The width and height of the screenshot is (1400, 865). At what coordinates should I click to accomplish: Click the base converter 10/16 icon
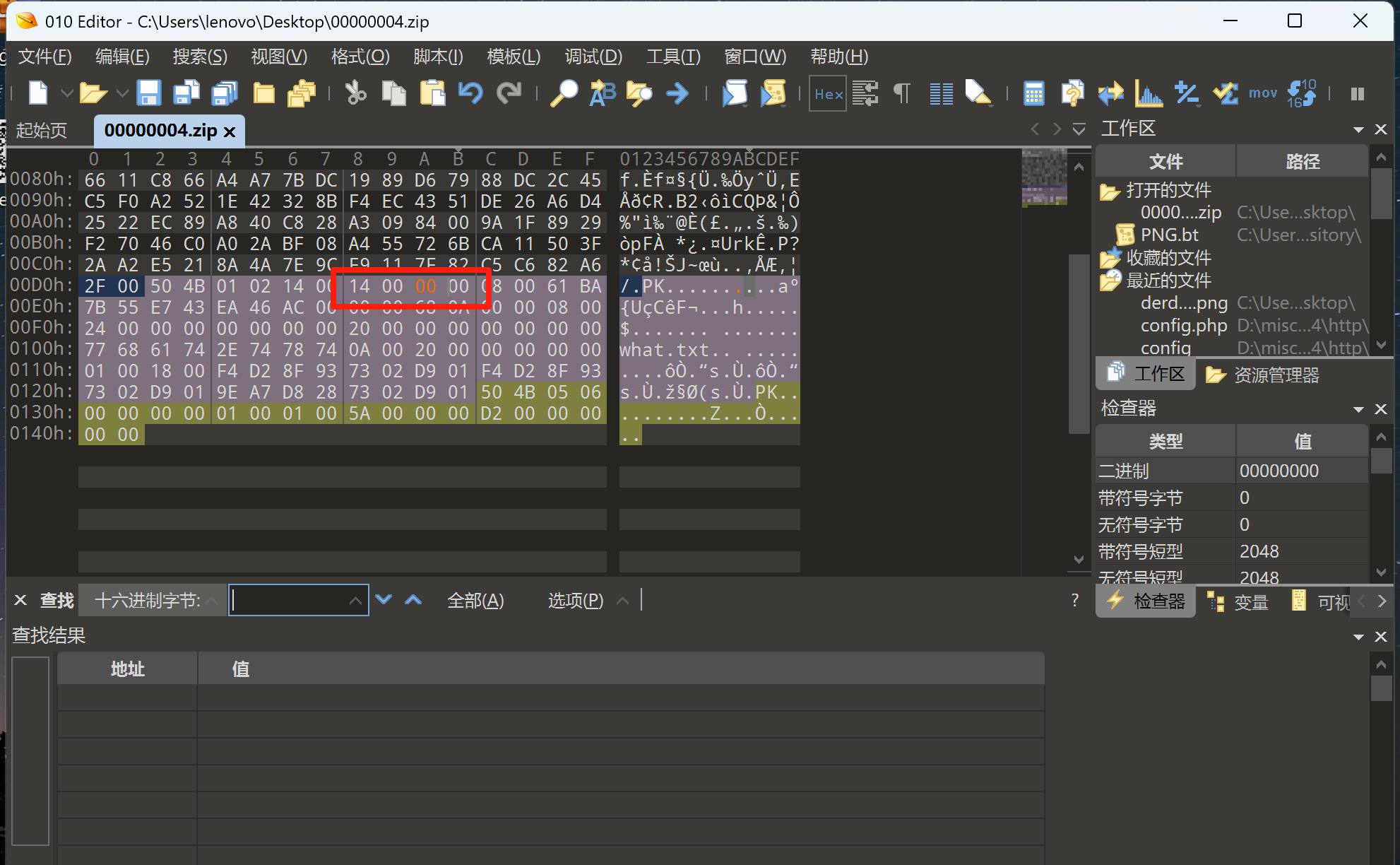1301,93
